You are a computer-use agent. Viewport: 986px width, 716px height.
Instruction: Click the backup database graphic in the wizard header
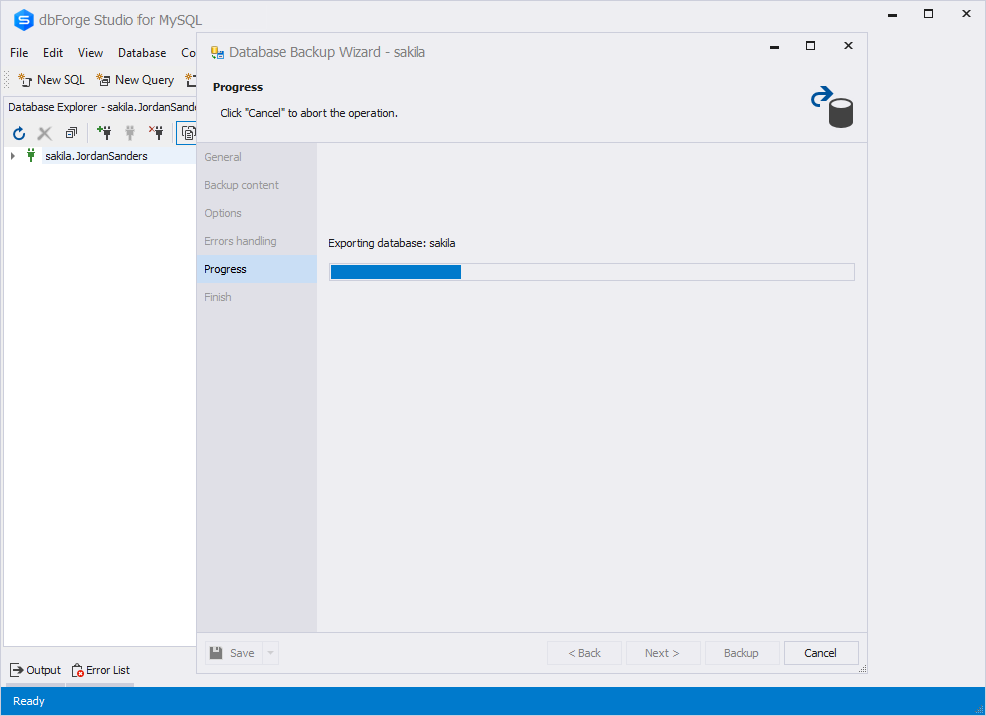[x=831, y=107]
